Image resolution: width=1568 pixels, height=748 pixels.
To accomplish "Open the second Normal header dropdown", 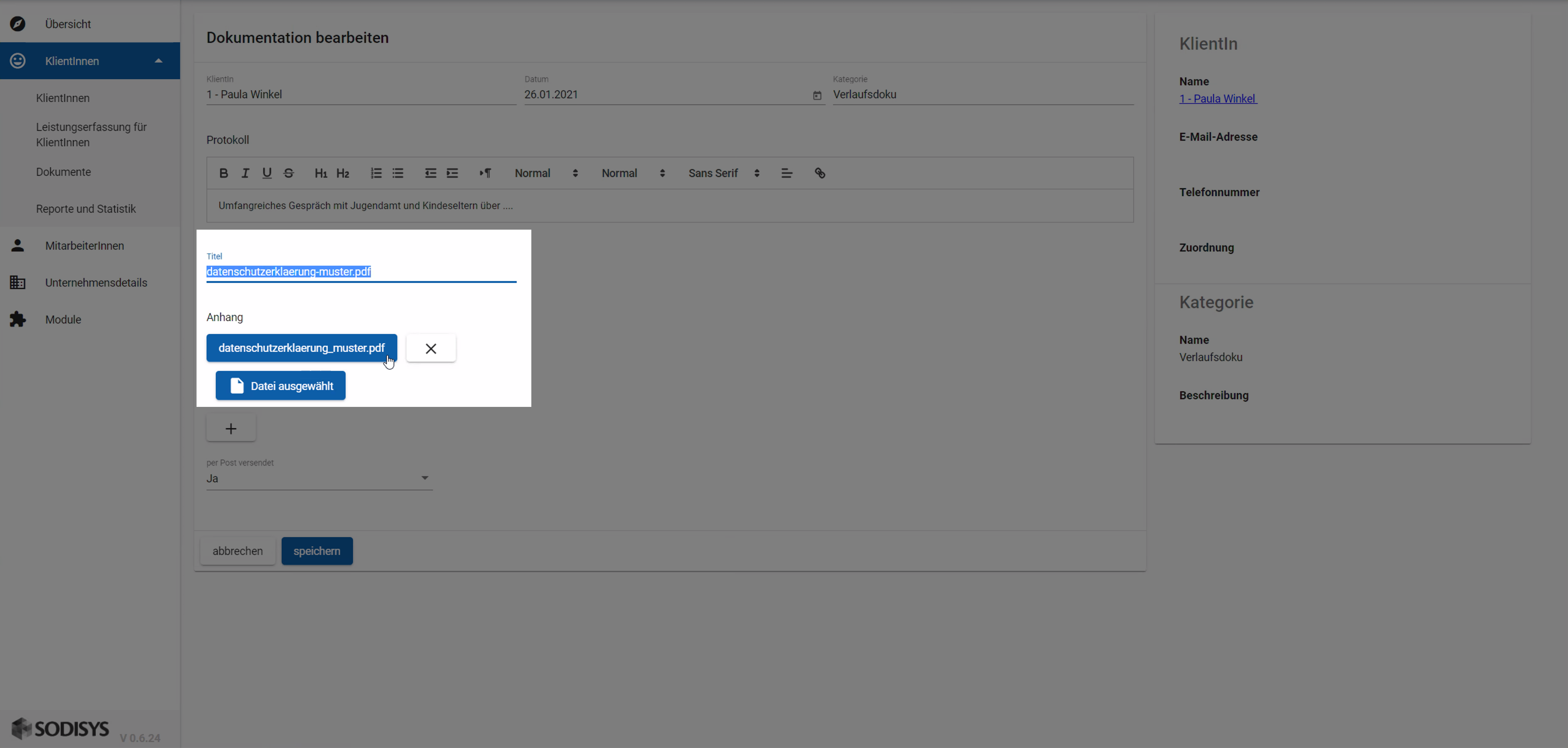I will 633,173.
